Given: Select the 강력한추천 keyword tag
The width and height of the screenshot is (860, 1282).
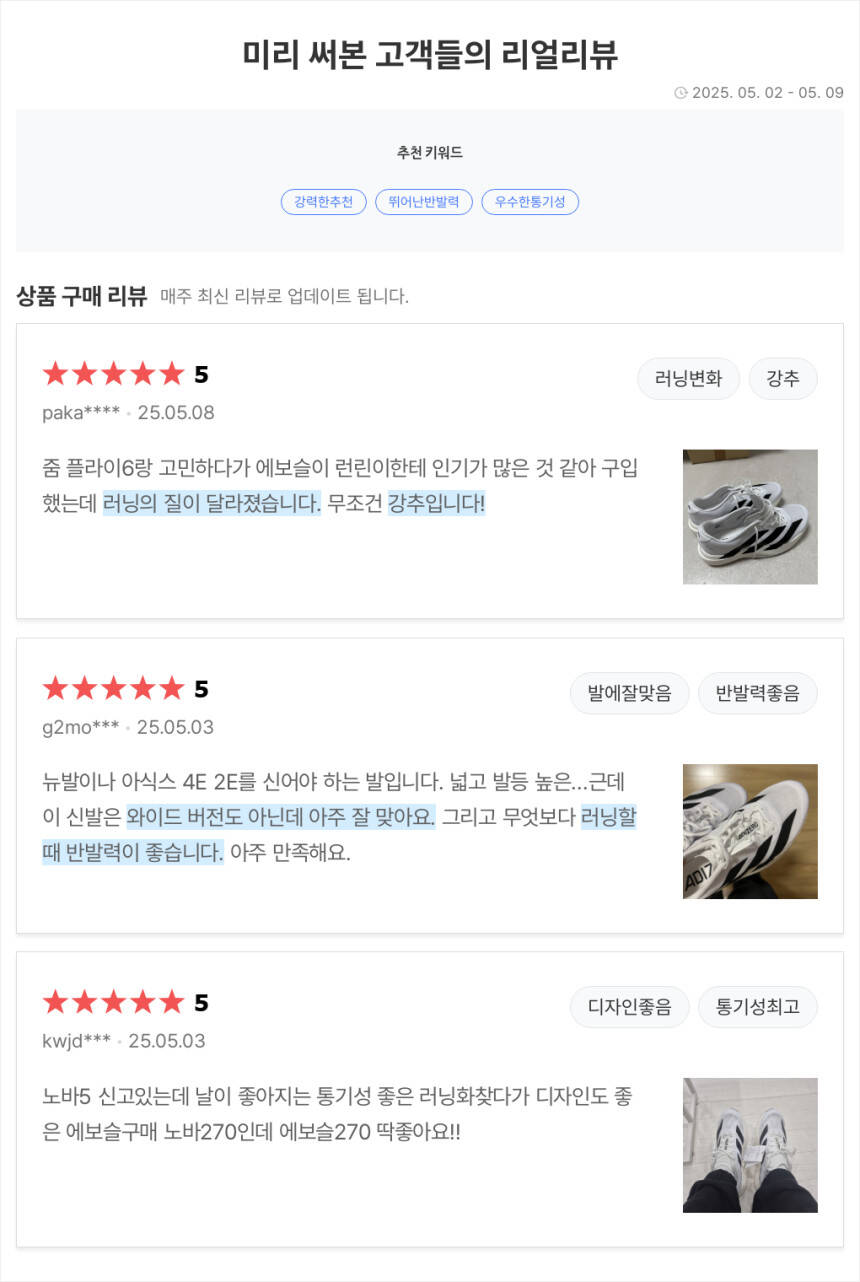Looking at the screenshot, I should coord(324,202).
